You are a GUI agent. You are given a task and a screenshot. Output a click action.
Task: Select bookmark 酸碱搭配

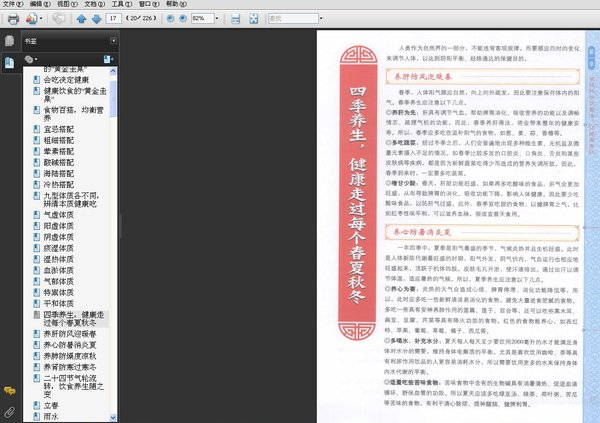pos(59,162)
